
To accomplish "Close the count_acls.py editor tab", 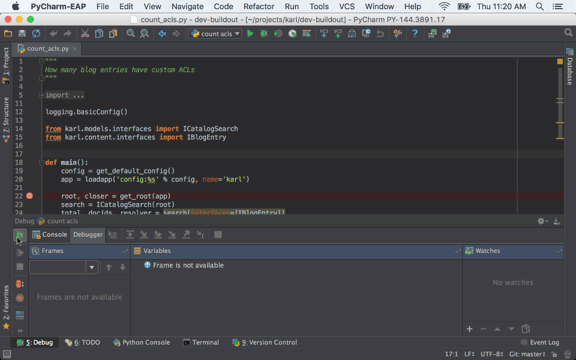I will [75, 48].
